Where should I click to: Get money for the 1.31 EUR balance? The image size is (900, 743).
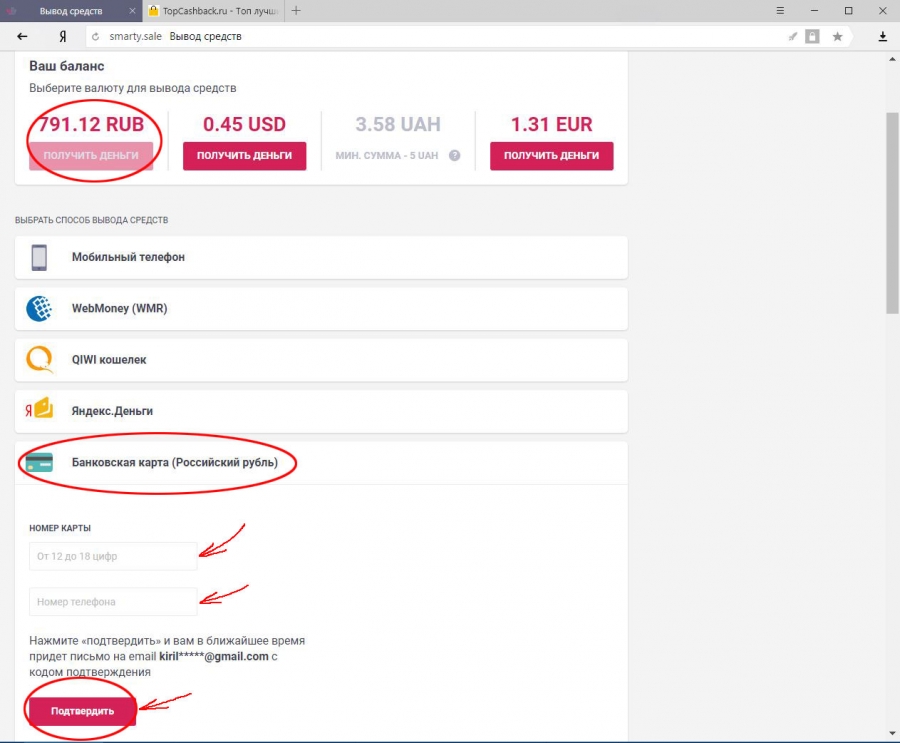(552, 156)
